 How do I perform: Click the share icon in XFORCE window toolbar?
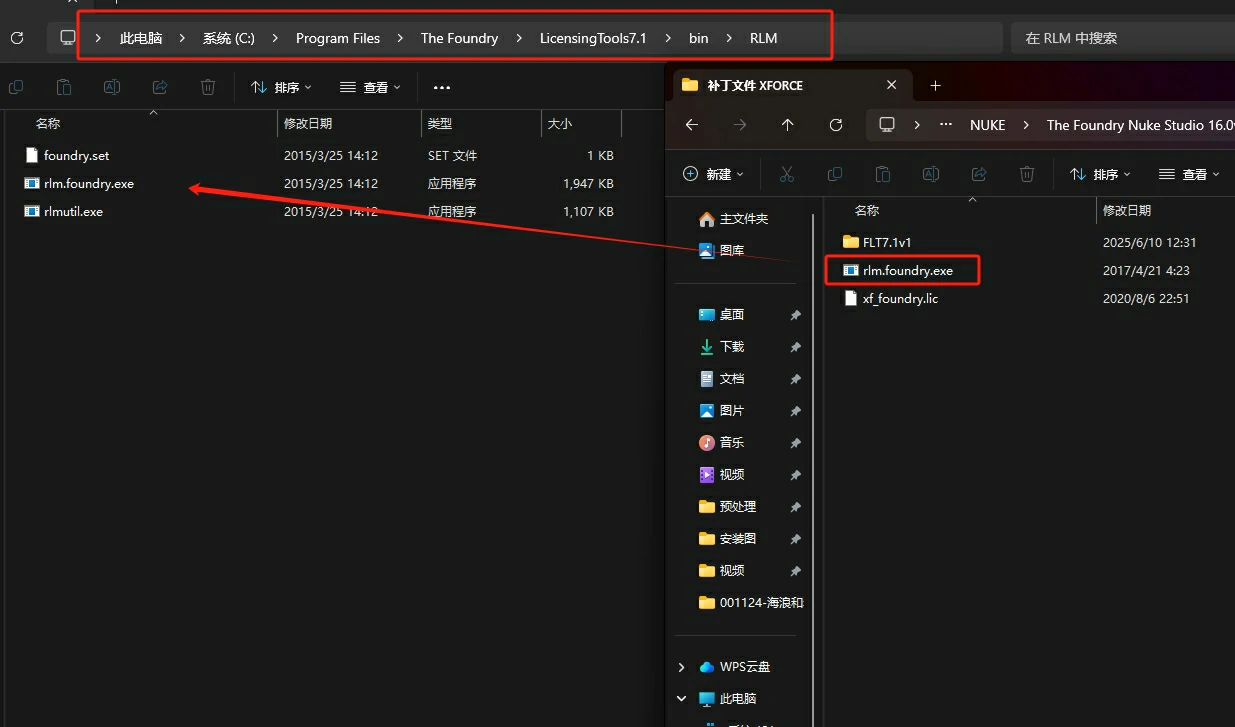979,174
